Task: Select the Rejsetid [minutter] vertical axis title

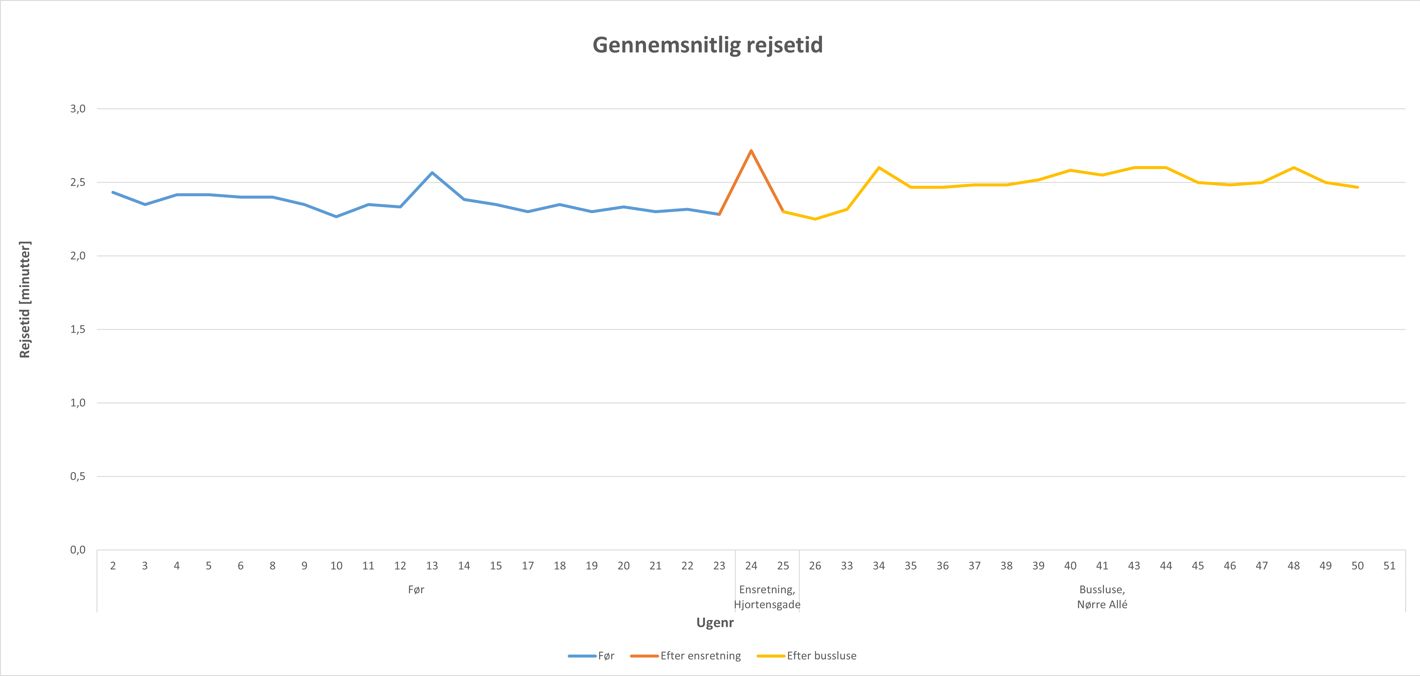Action: (25, 300)
